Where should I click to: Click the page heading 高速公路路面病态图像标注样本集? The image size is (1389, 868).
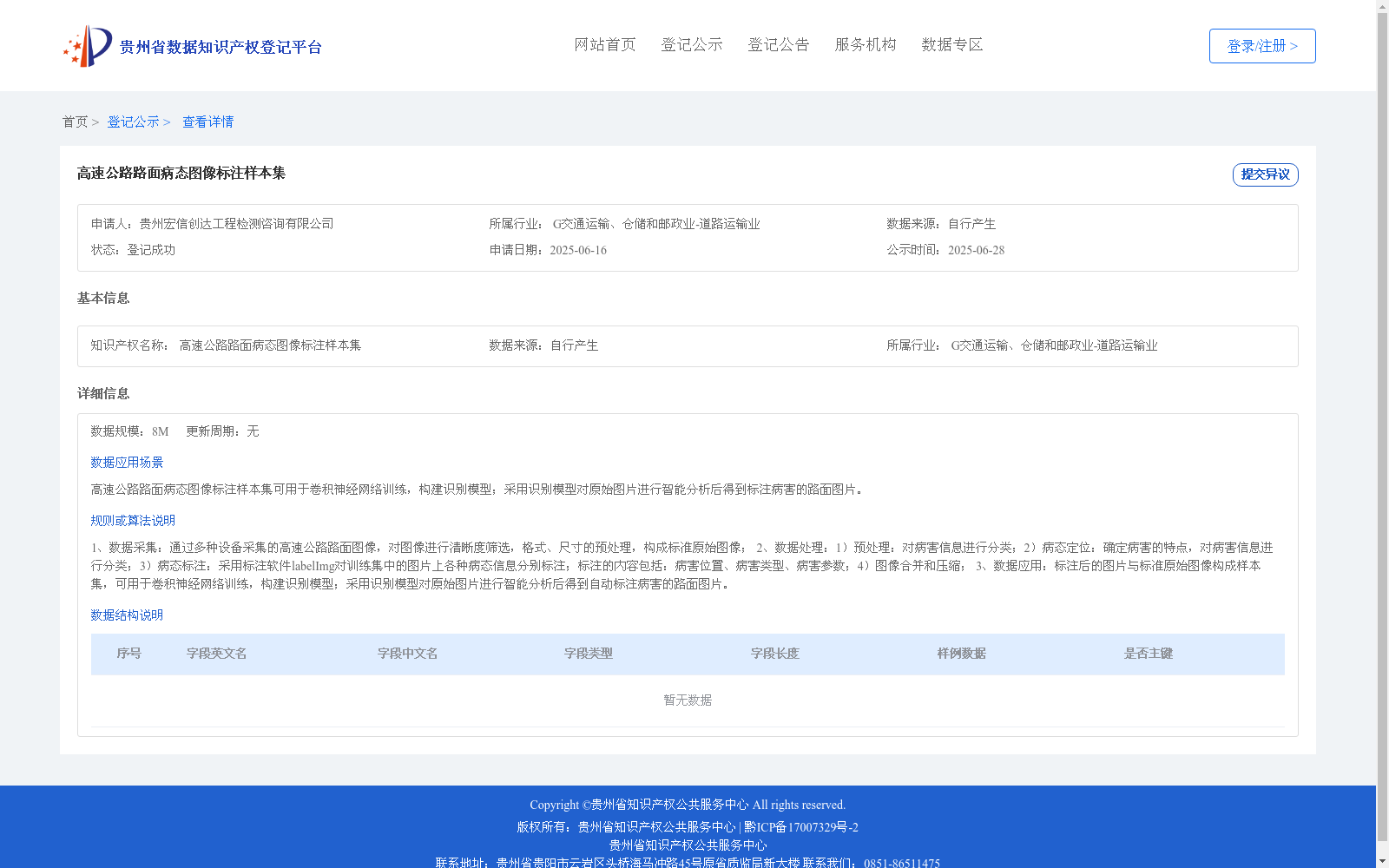click(x=181, y=173)
